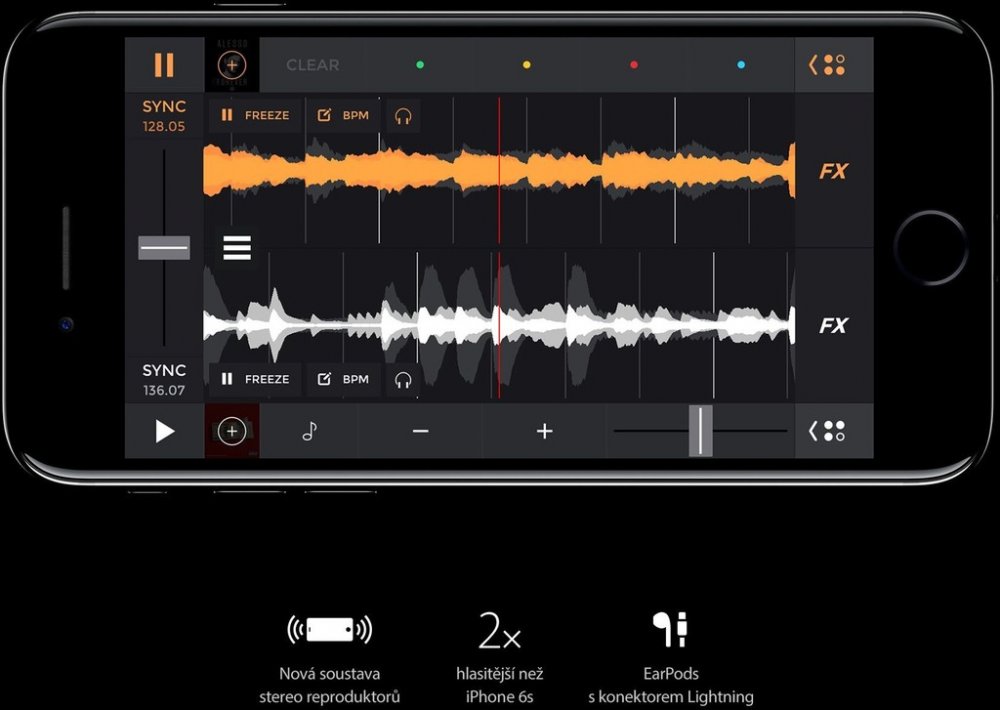Click the bottom deck headphones cue icon
Image resolution: width=1000 pixels, height=710 pixels.
pos(403,379)
